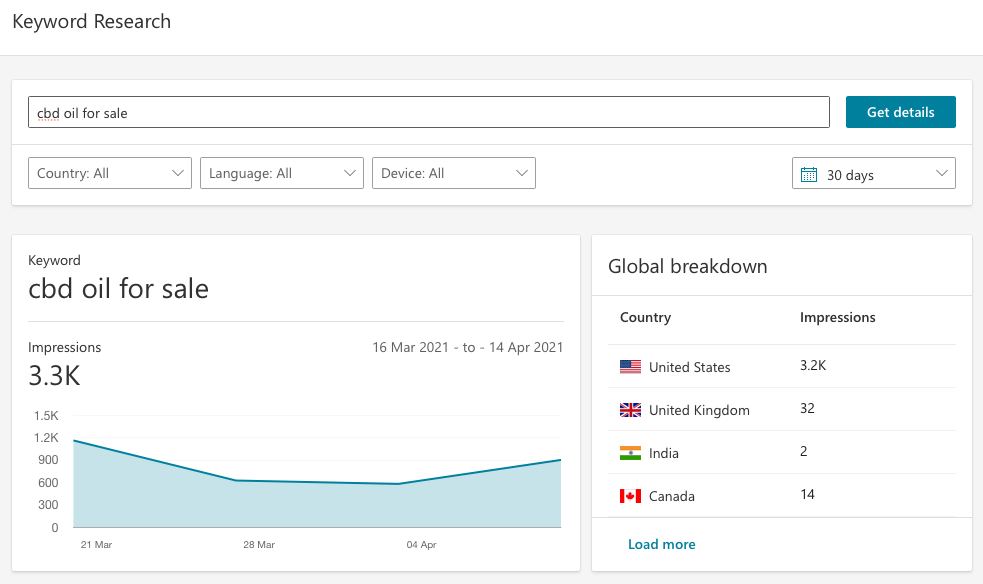Click the 04 Apr axis label on chart
The image size is (983, 584).
[421, 545]
